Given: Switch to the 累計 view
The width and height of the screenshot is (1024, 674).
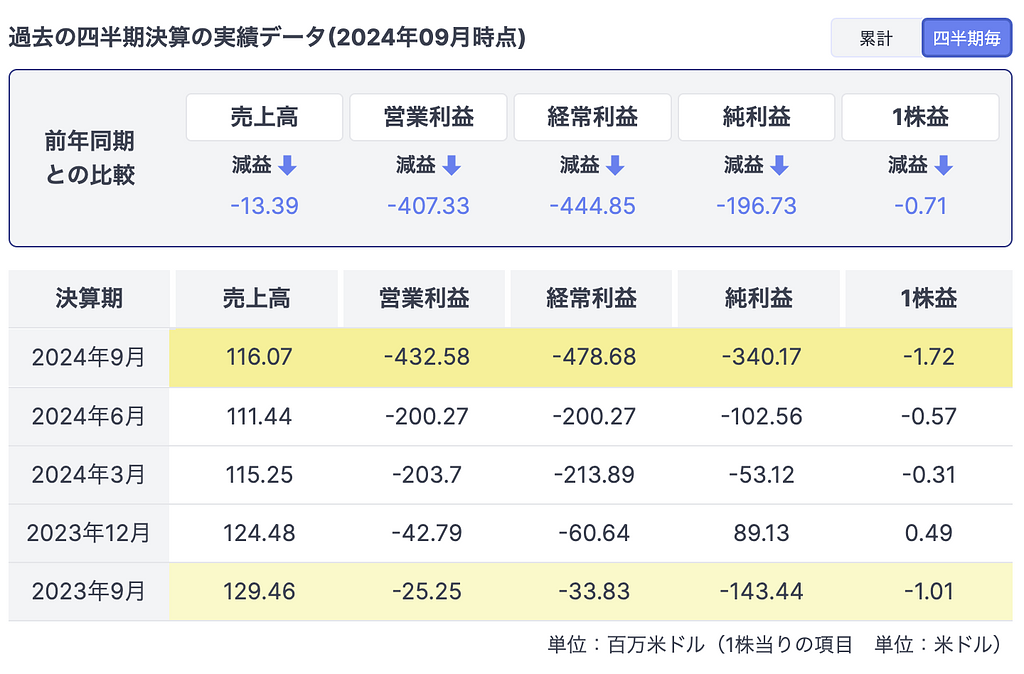Looking at the screenshot, I should [x=876, y=39].
